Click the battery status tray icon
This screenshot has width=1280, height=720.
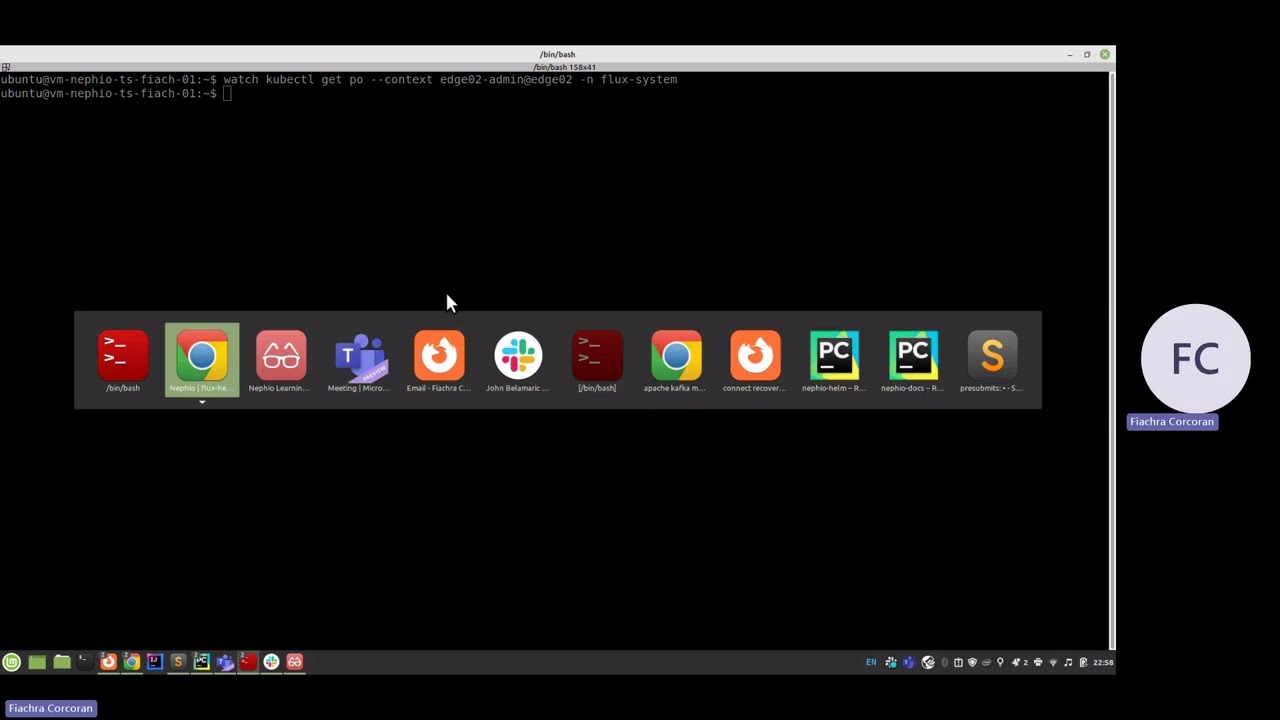point(1083,662)
